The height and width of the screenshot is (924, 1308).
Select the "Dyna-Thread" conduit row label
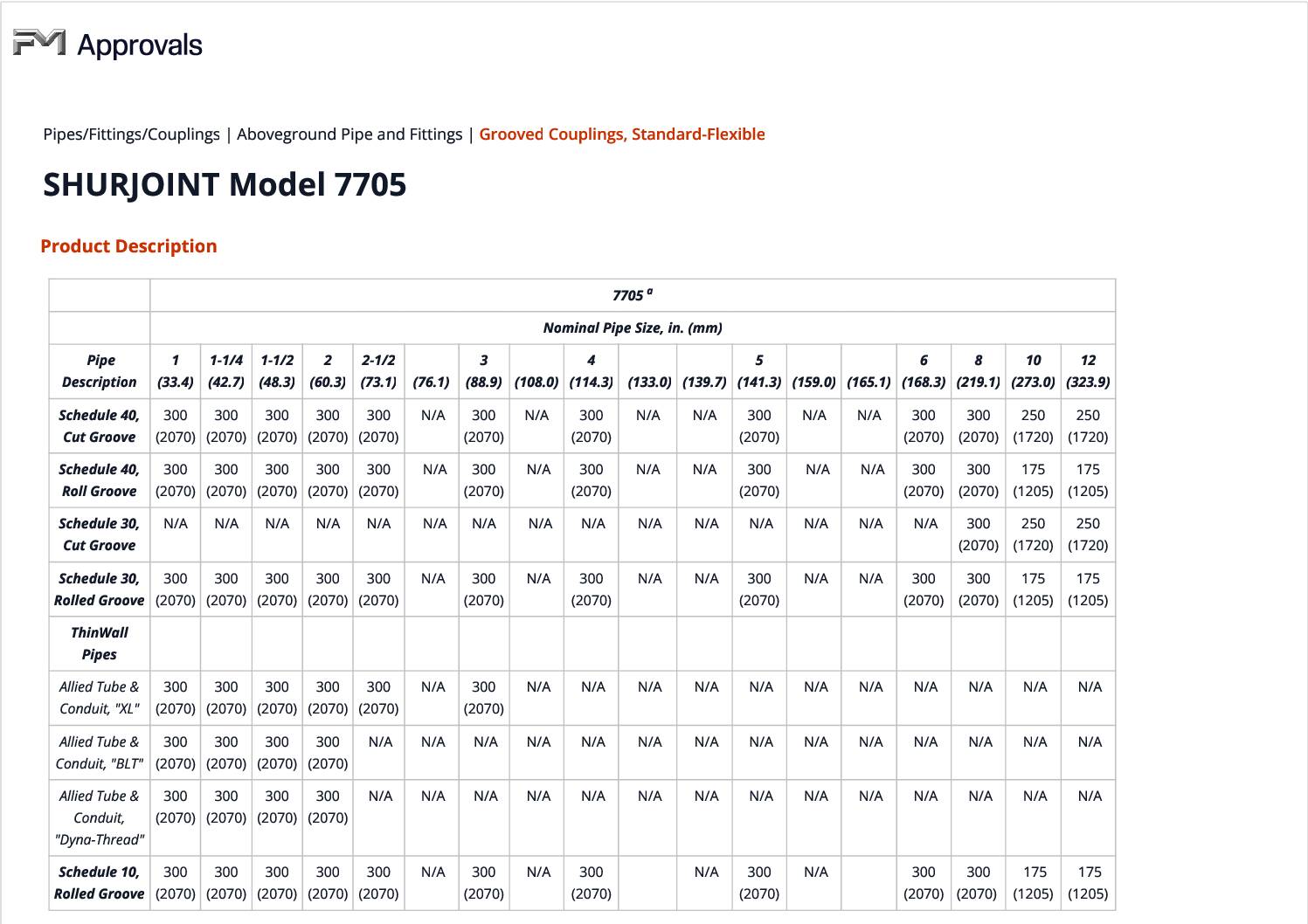point(100,817)
